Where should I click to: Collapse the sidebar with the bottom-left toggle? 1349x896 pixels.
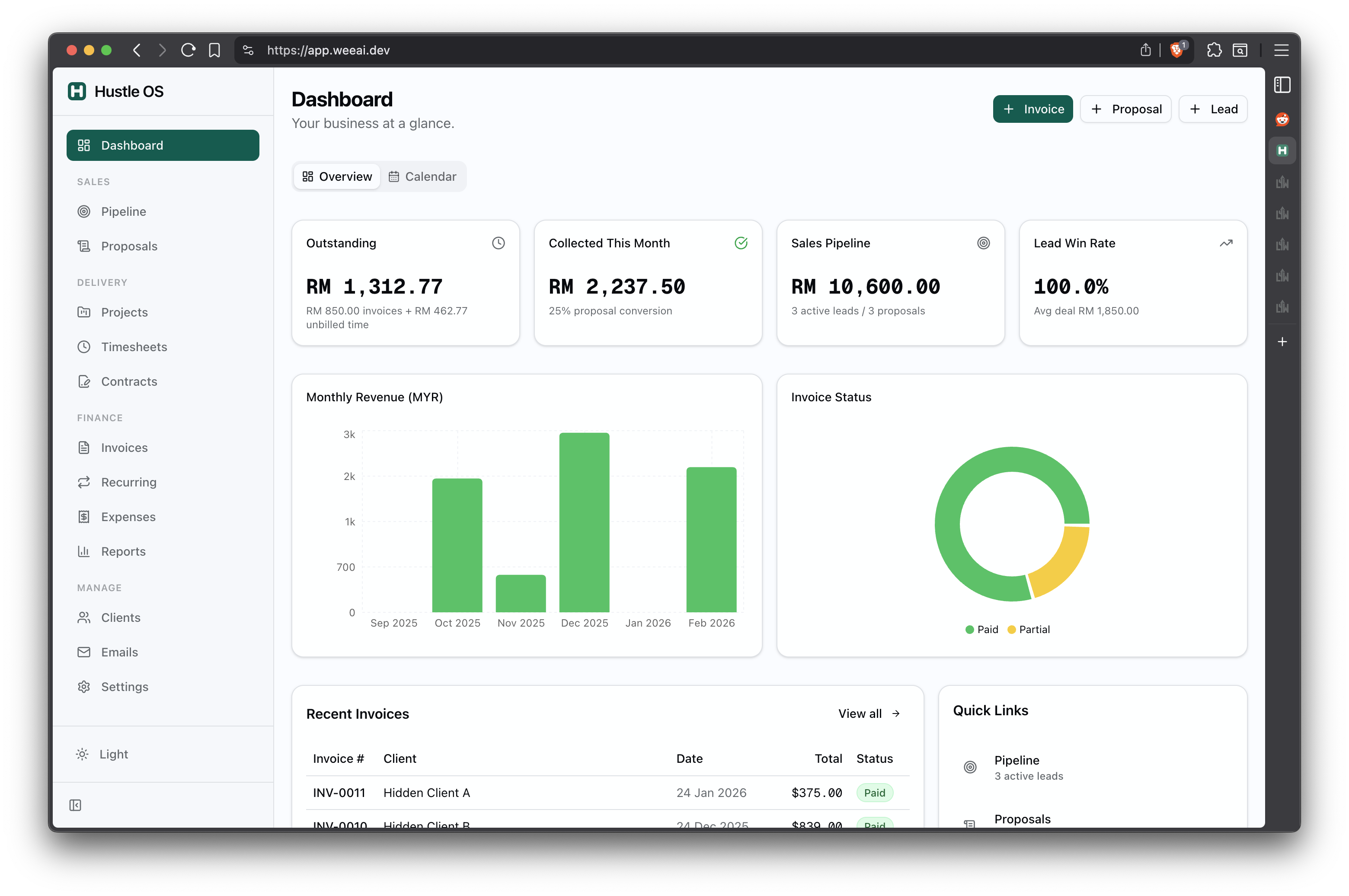click(x=76, y=805)
